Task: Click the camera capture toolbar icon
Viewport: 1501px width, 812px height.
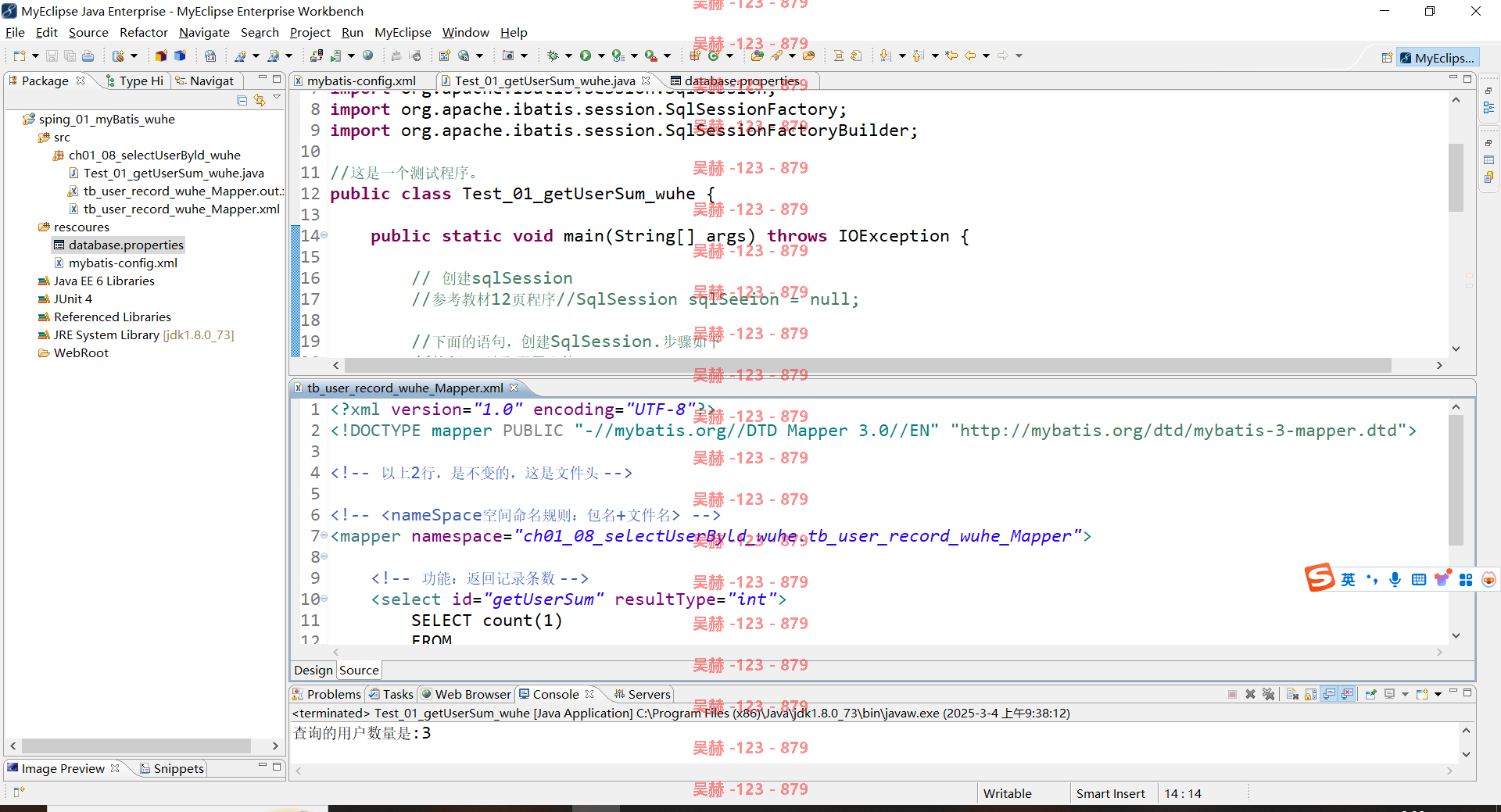Action: pos(508,55)
